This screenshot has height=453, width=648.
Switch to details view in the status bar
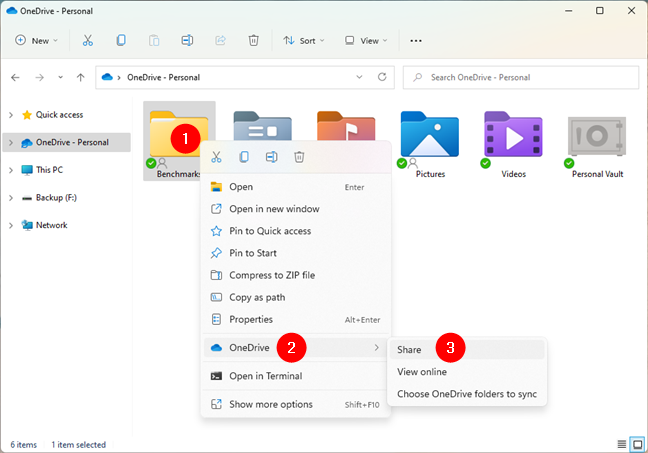622,444
